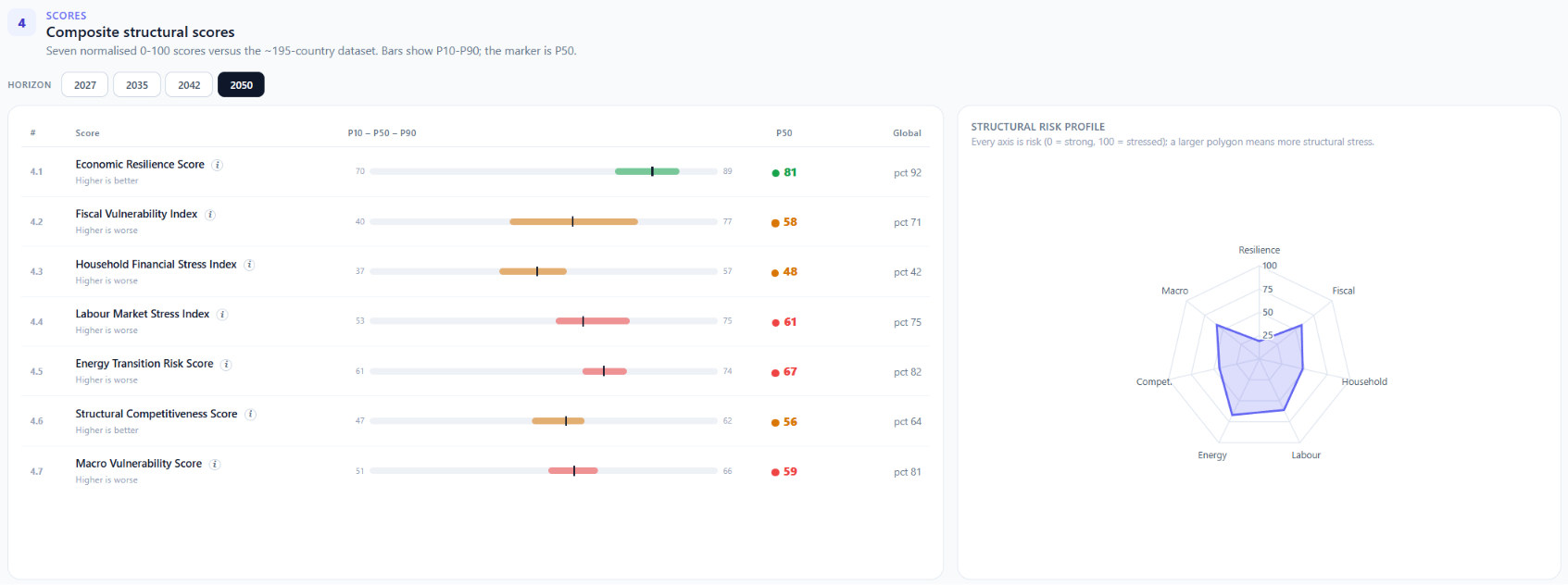Image resolution: width=1568 pixels, height=585 pixels.
Task: Click the Compet. radar axis label
Action: pos(1154,382)
